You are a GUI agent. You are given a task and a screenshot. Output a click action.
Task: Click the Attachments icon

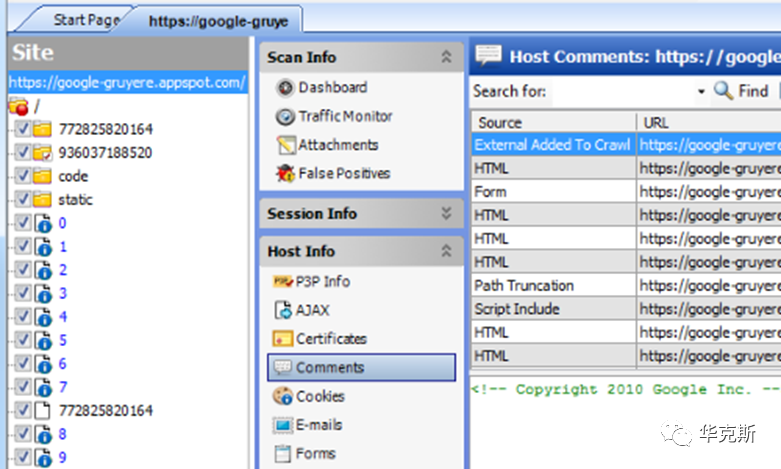click(x=284, y=146)
